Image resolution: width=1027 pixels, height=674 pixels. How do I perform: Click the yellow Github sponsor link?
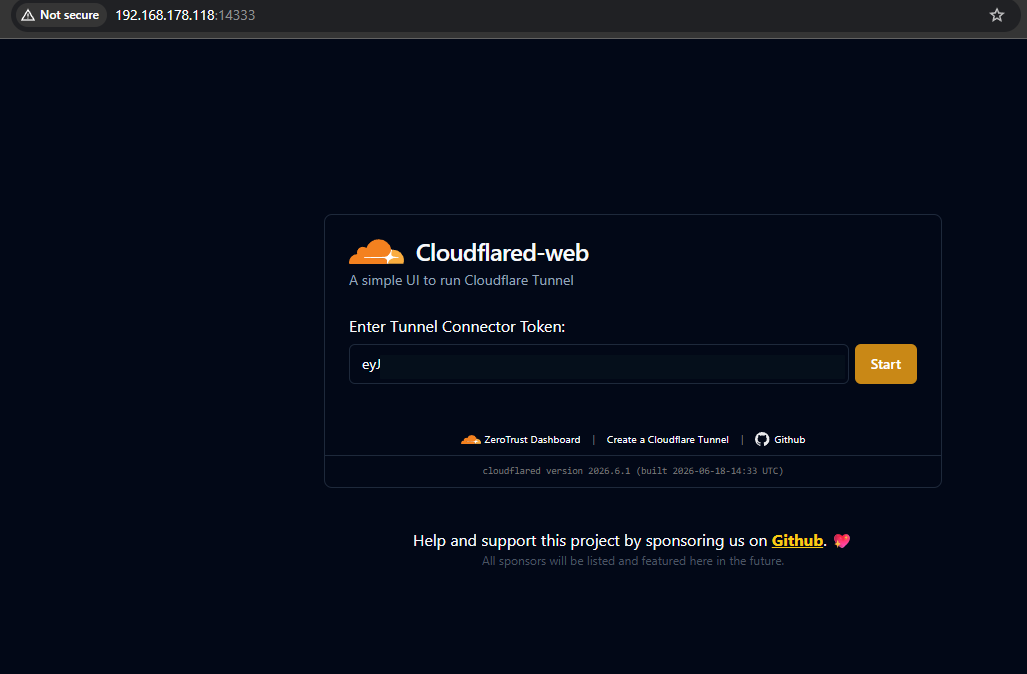pyautogui.click(x=797, y=540)
